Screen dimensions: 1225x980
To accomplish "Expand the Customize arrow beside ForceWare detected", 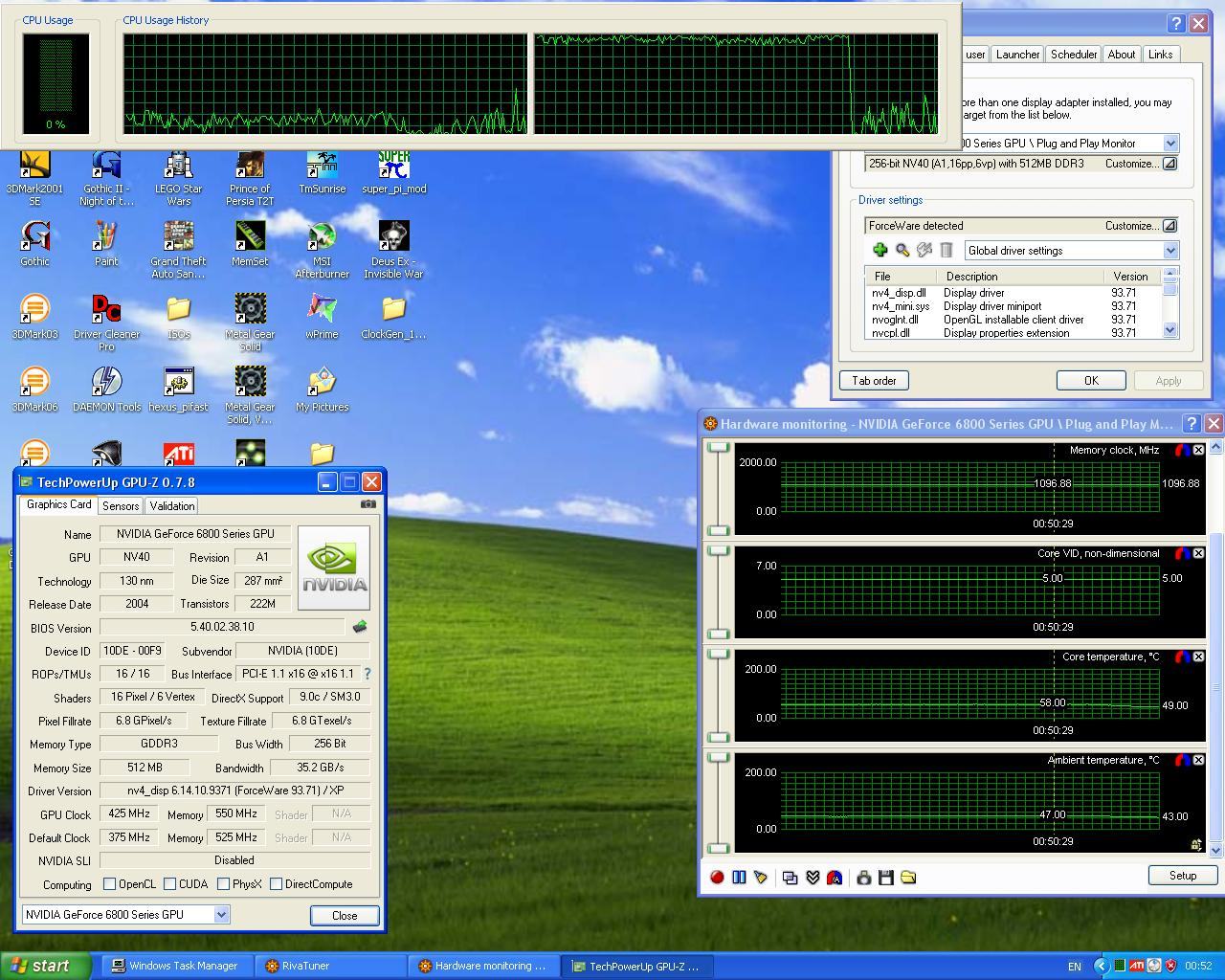I will [x=1169, y=226].
